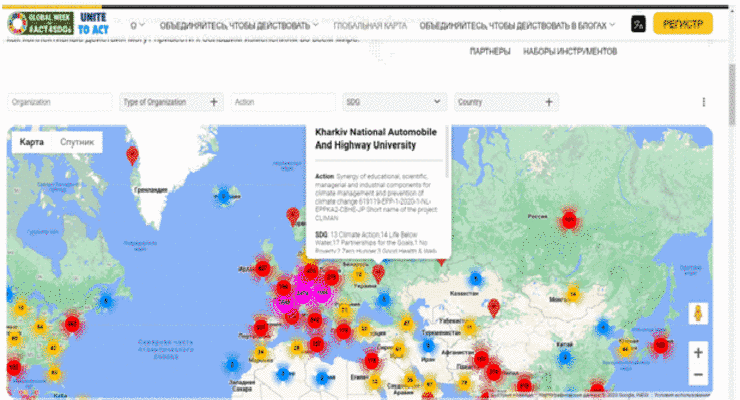Viewport: 740px width, 400px height.
Task: Click the Organization search field
Action: coord(59,102)
